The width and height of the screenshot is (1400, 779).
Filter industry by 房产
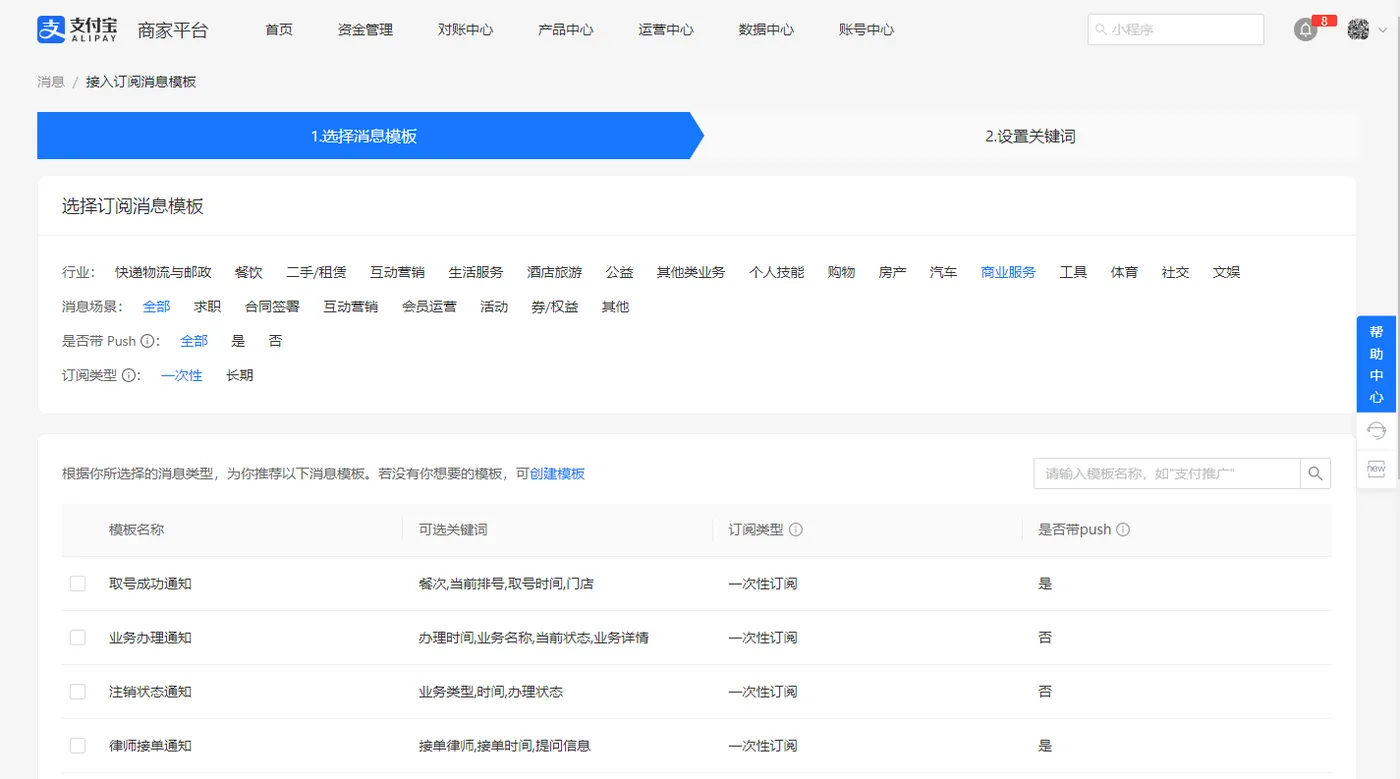click(893, 272)
